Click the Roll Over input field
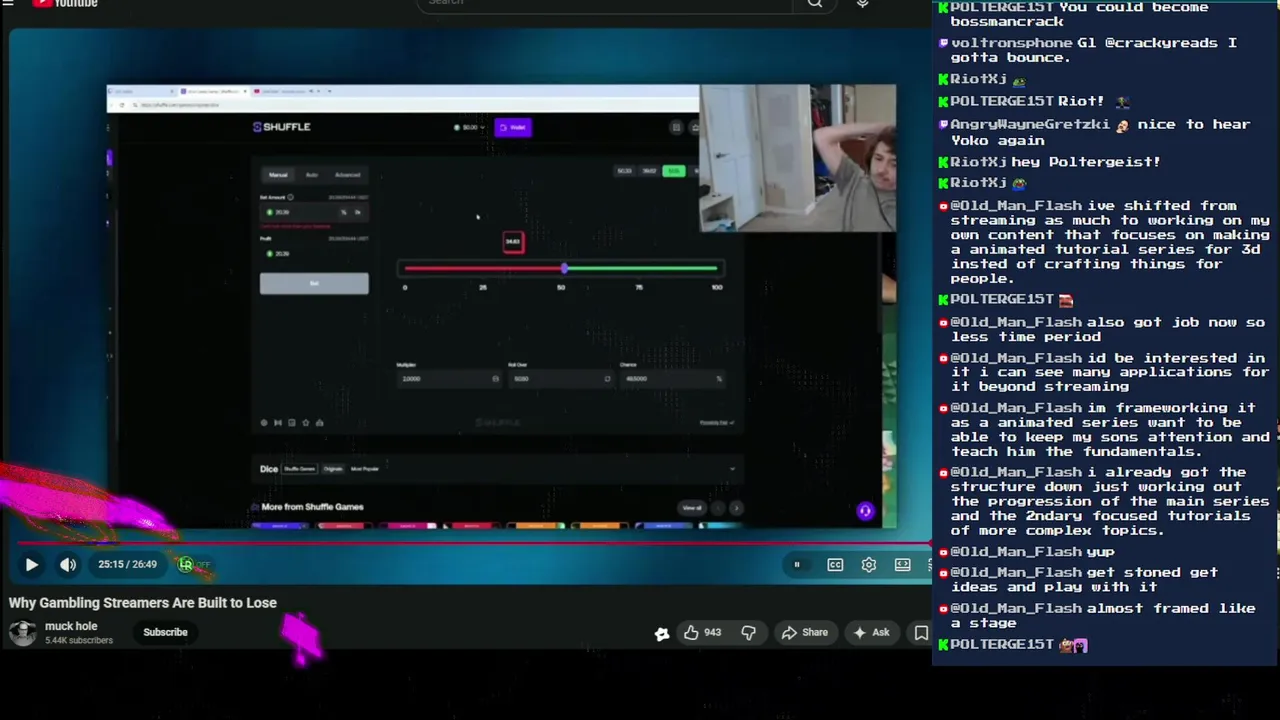Screen dimensions: 1280x720 point(559,379)
